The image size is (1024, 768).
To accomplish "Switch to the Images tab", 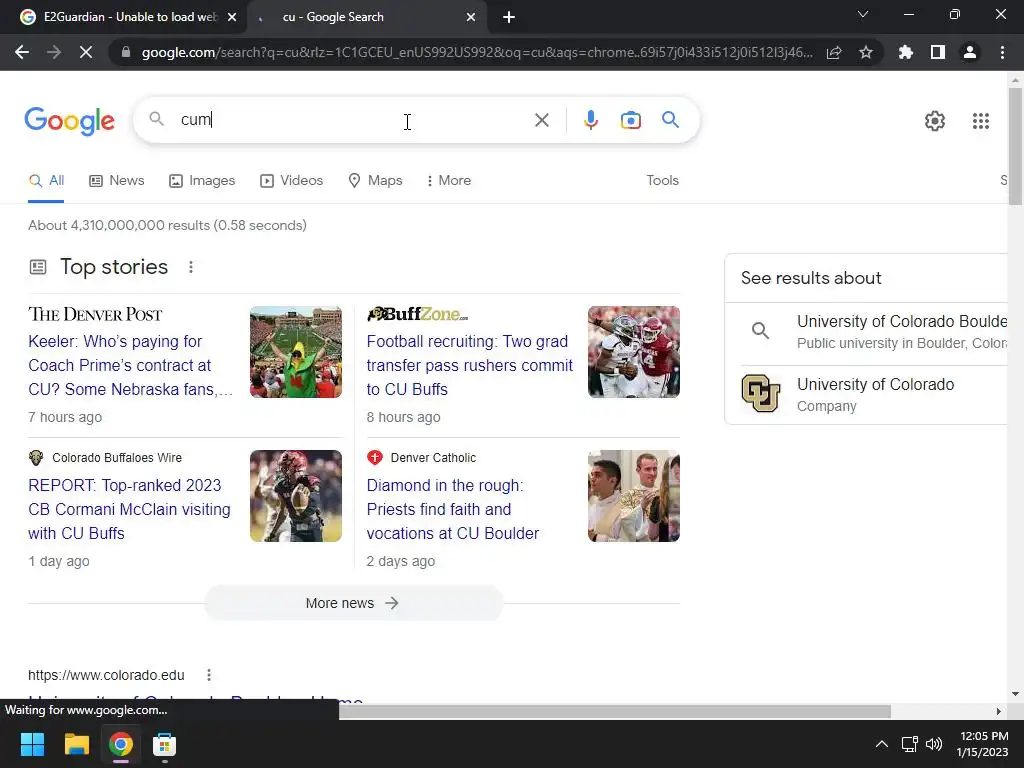I will pos(202,180).
